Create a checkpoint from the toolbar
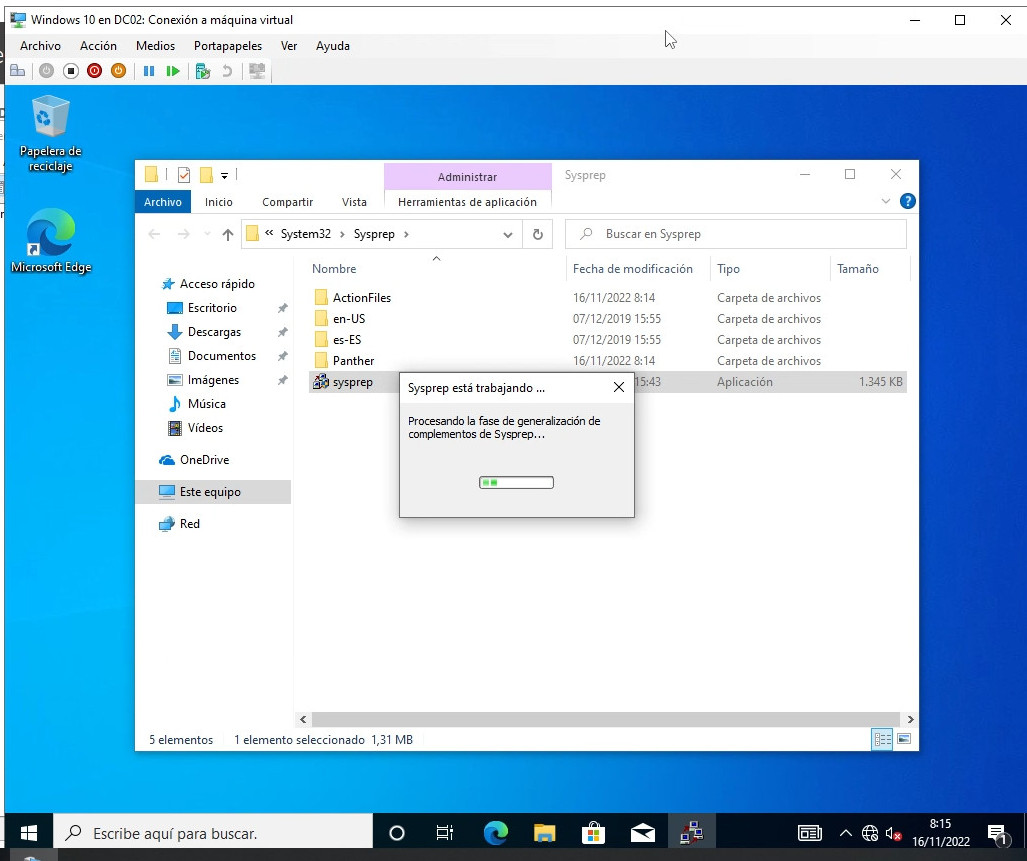The height and width of the screenshot is (861, 1027). click(x=203, y=71)
